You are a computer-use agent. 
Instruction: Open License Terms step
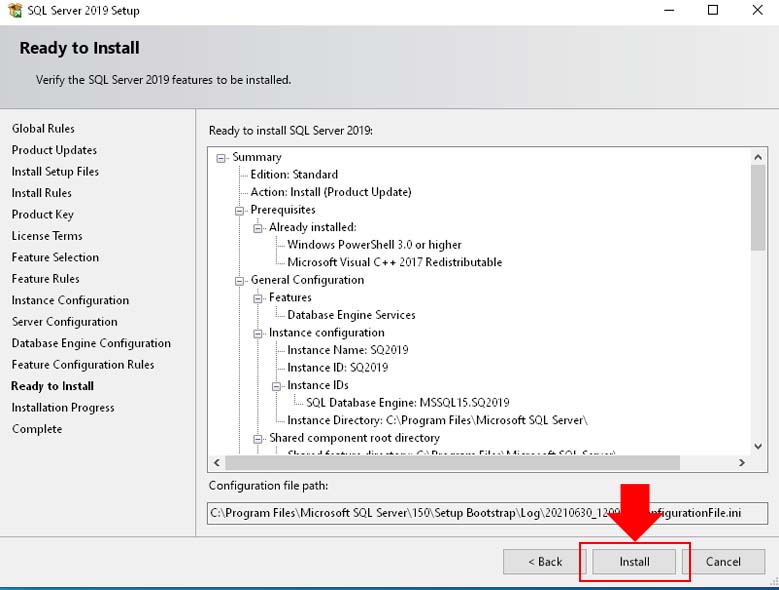pyautogui.click(x=47, y=236)
